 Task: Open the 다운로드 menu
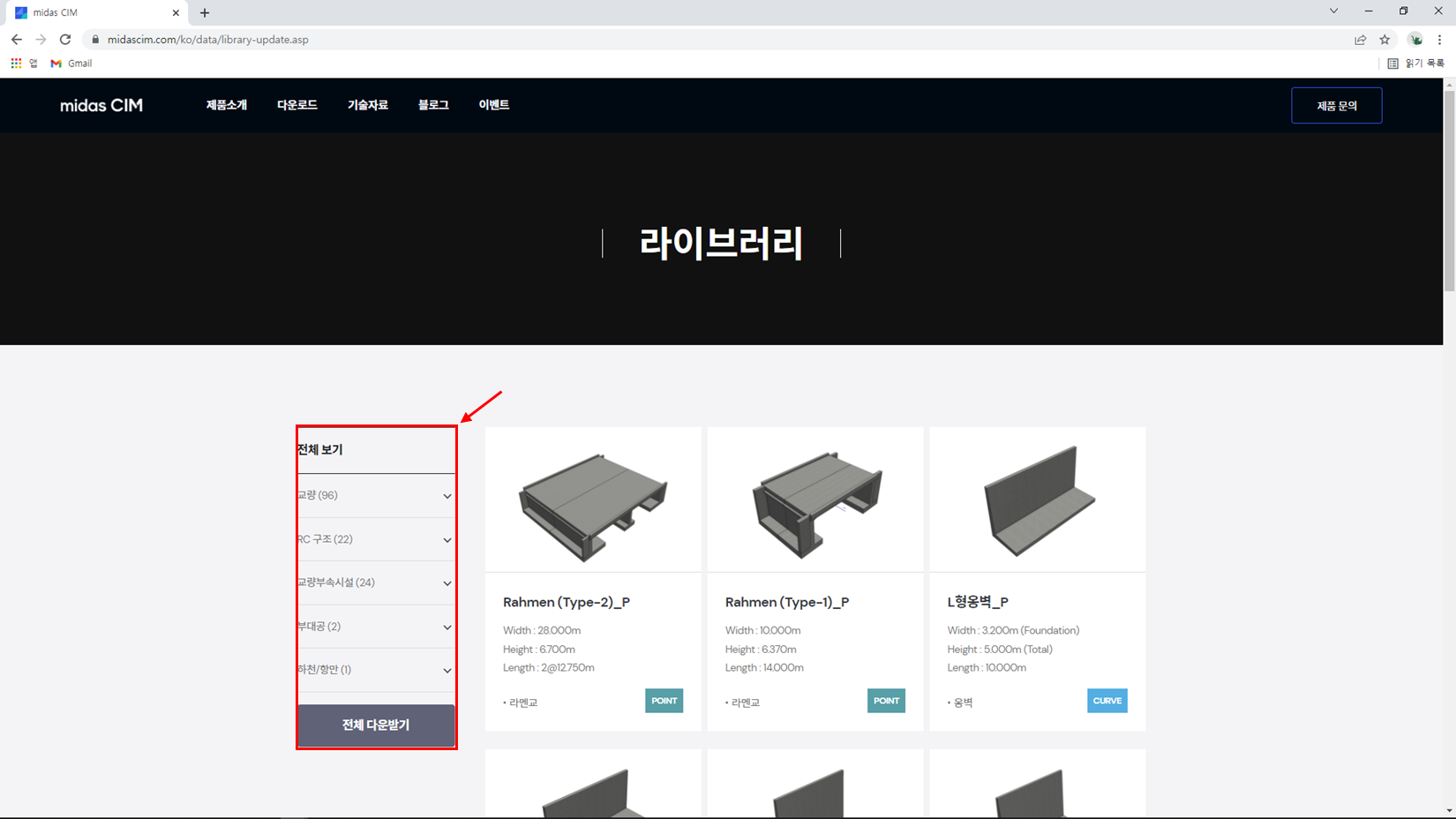click(297, 105)
